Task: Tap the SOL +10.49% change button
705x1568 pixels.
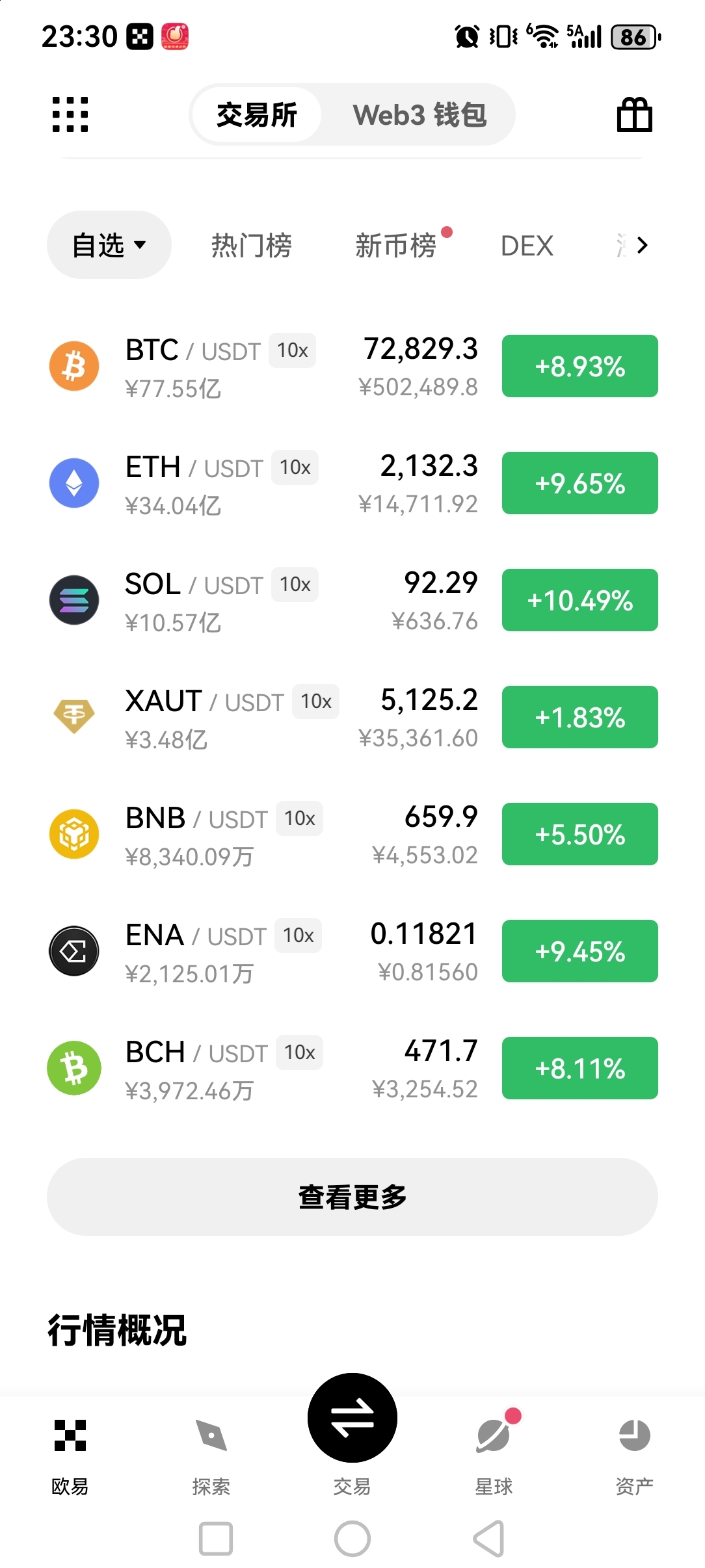Action: tap(579, 600)
